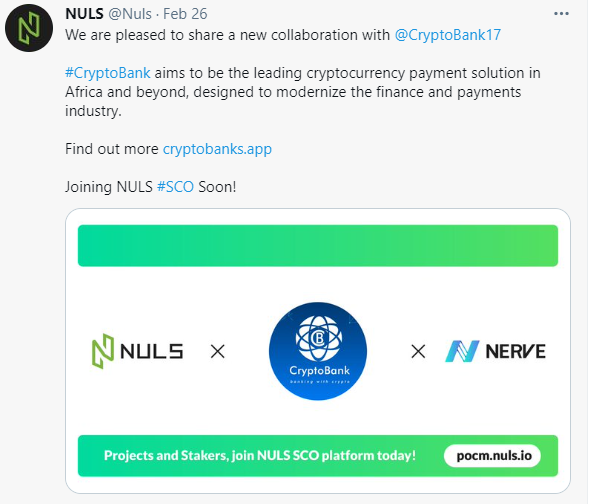Click the green N icon in NULS logo
Image resolution: width=589 pixels, height=504 pixels.
[103, 352]
